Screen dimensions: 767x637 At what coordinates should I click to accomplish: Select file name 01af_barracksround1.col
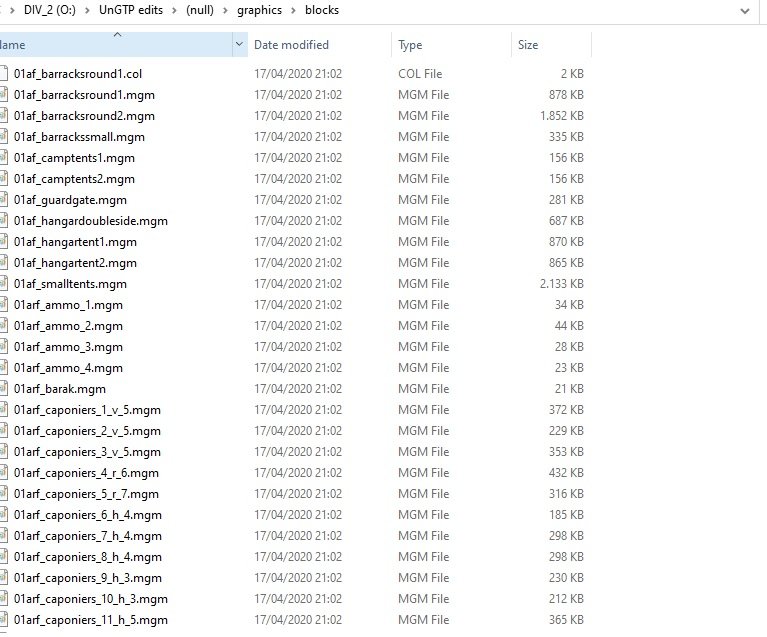78,74
